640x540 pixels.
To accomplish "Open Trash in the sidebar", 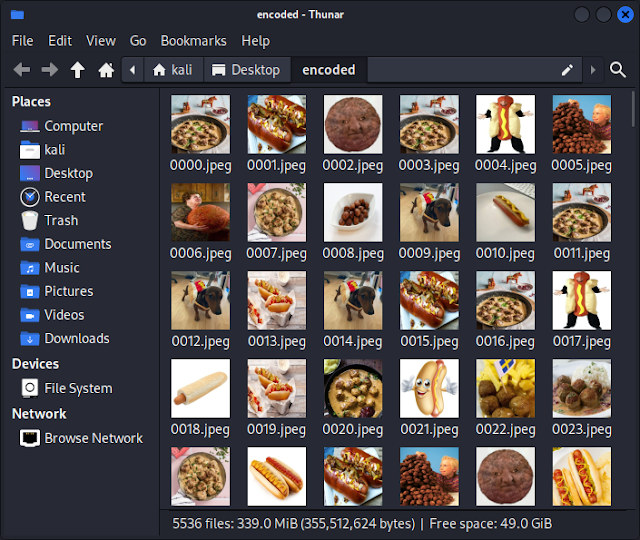I will 60,220.
